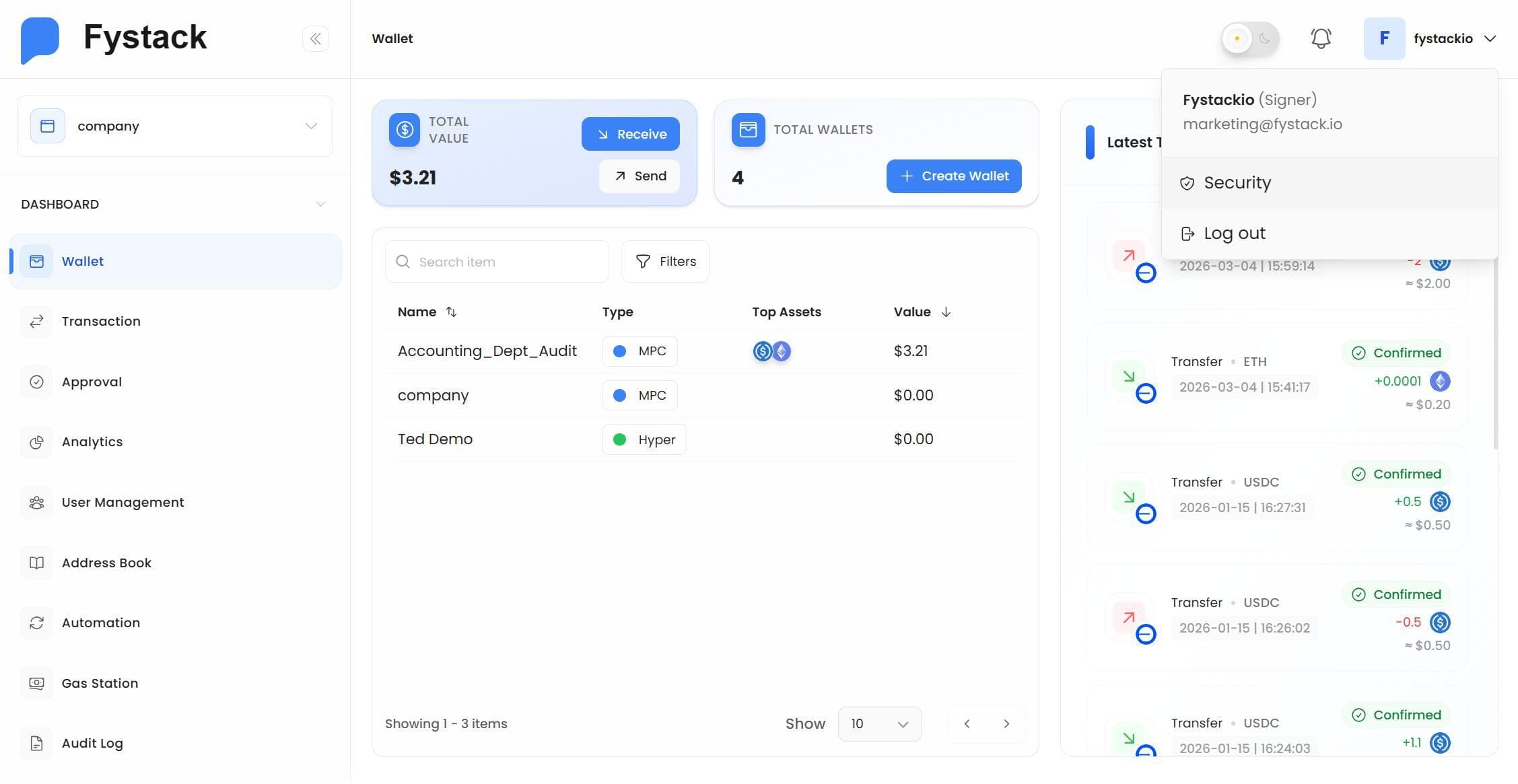Open Analytics from the sidebar

pos(92,441)
